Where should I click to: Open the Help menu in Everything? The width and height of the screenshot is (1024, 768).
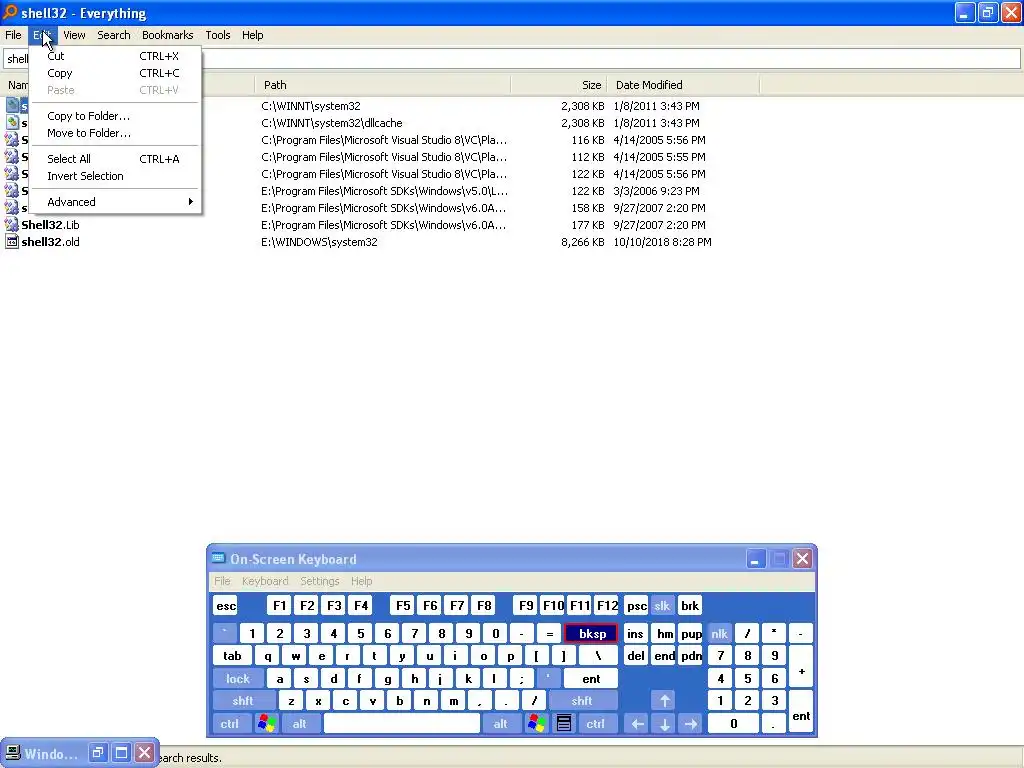pos(252,35)
